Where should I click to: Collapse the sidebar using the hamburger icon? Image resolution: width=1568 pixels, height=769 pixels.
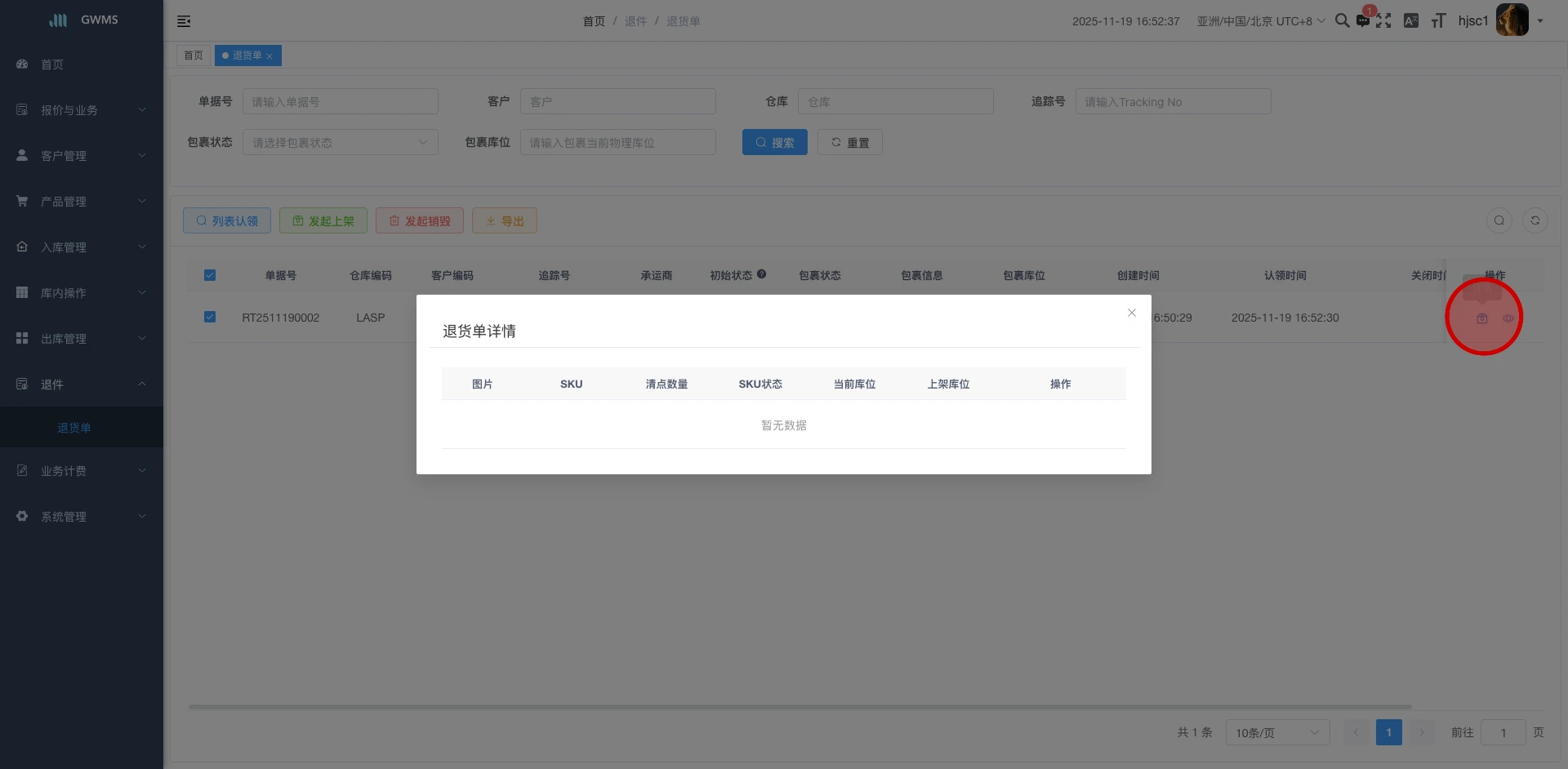click(x=184, y=21)
